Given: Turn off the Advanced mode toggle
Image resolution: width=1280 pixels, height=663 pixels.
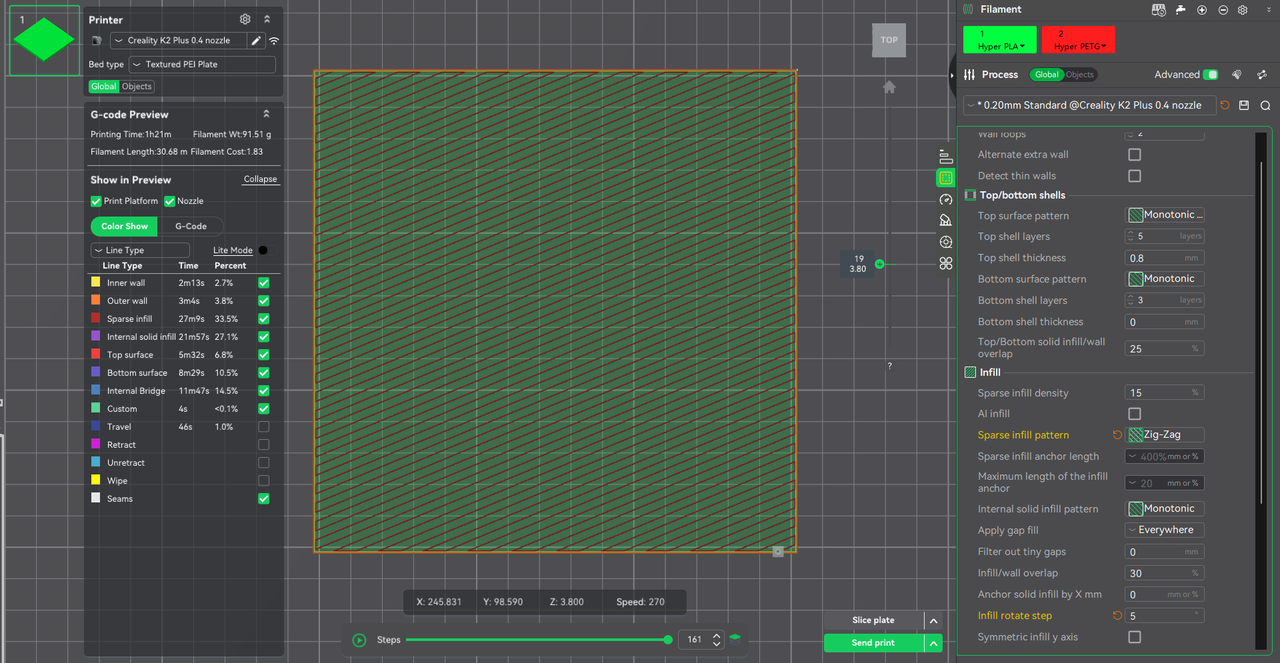Looking at the screenshot, I should pos(1211,75).
